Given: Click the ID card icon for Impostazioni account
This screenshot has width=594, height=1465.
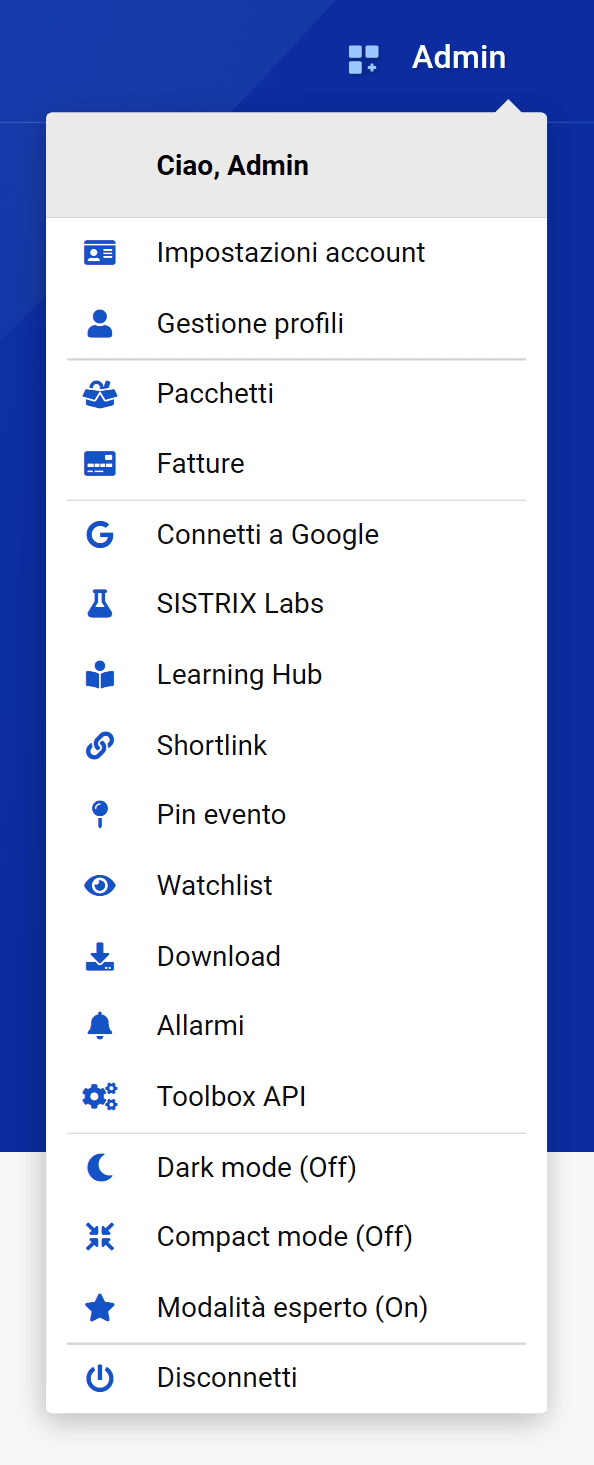Looking at the screenshot, I should [x=100, y=253].
